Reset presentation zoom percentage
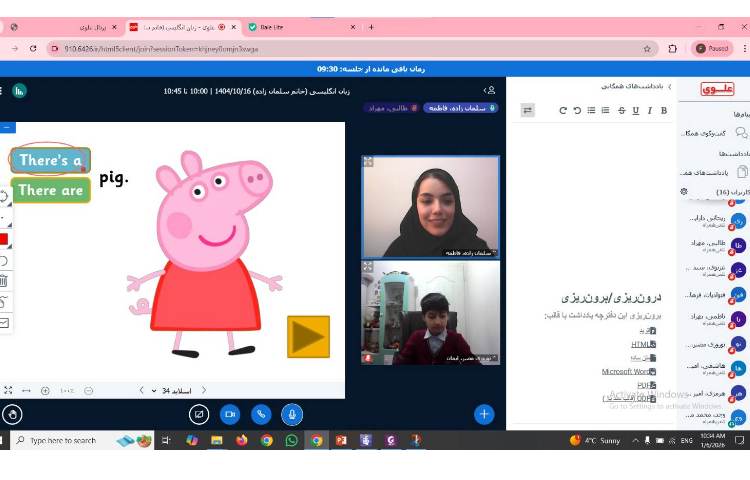 [x=67, y=391]
